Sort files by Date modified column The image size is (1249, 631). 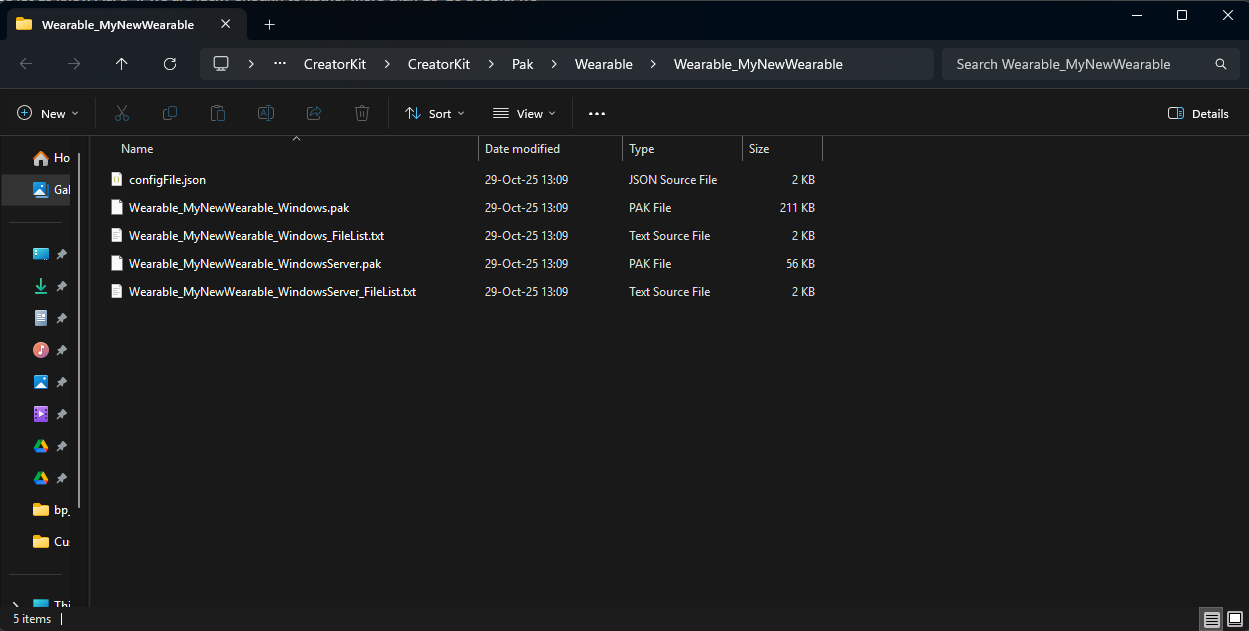tap(522, 149)
